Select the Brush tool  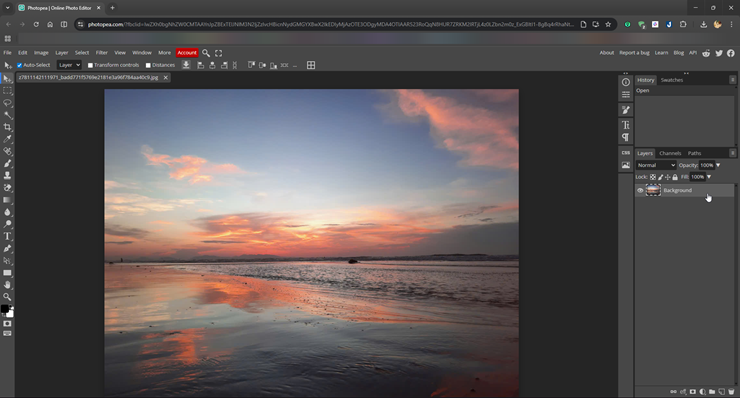(x=8, y=163)
